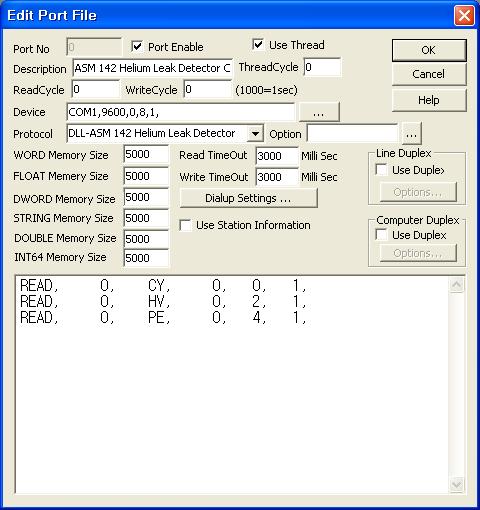
Task: Click the ThreadCycle input field
Action: coord(322,67)
